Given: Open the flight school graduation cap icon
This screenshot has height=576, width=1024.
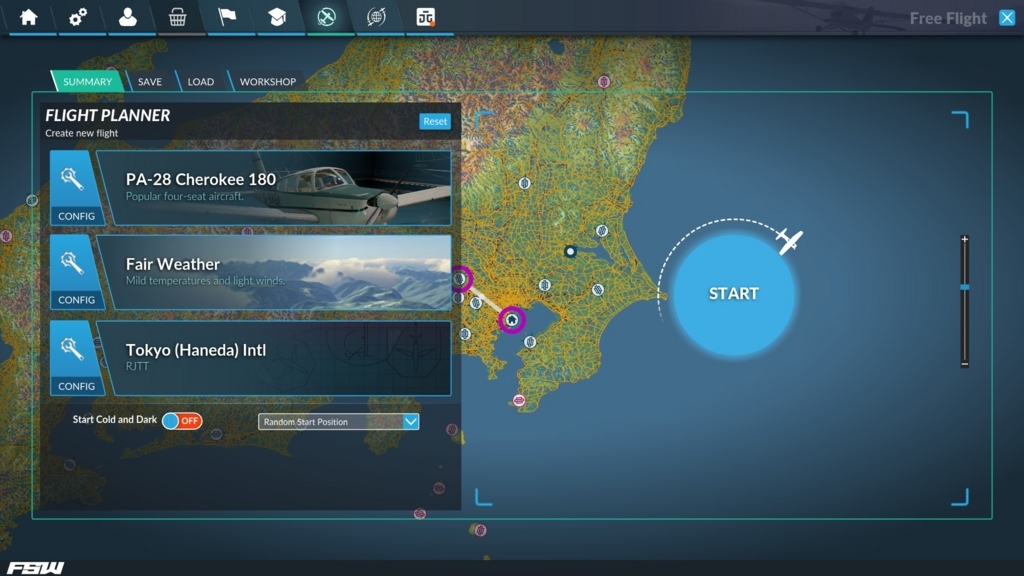Looking at the screenshot, I should pos(277,17).
